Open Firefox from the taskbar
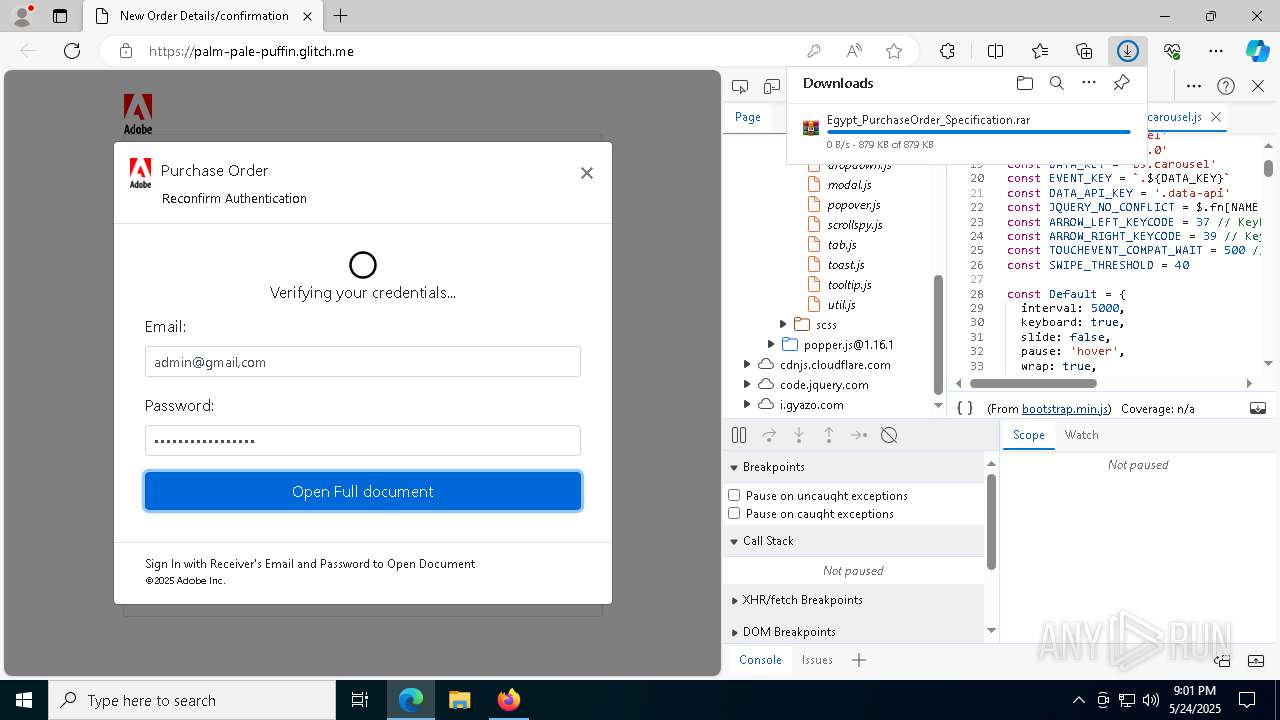The width and height of the screenshot is (1280, 720). pyautogui.click(x=508, y=700)
